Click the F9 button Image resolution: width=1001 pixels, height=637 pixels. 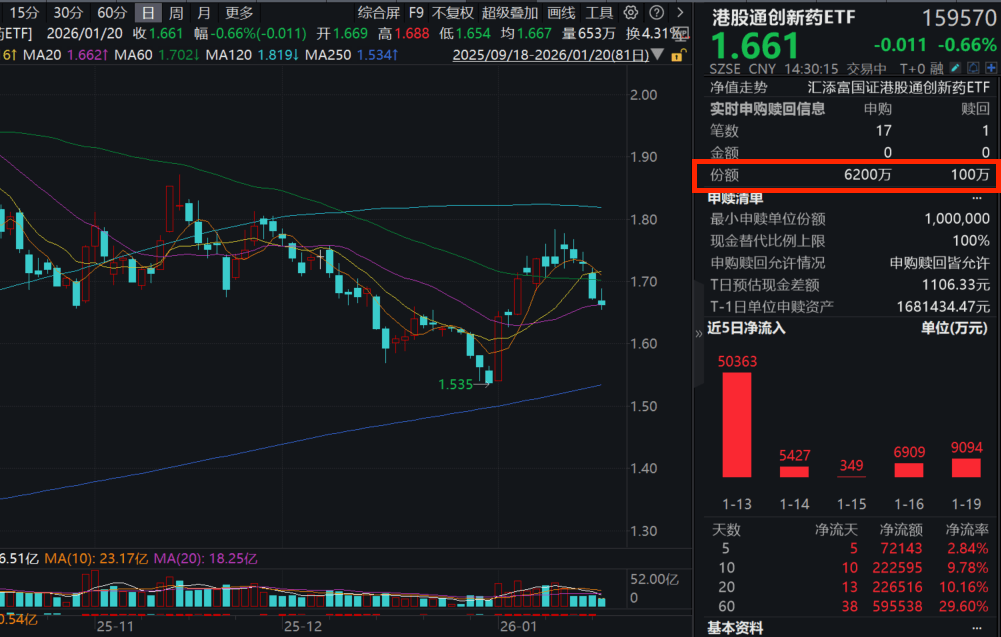415,13
